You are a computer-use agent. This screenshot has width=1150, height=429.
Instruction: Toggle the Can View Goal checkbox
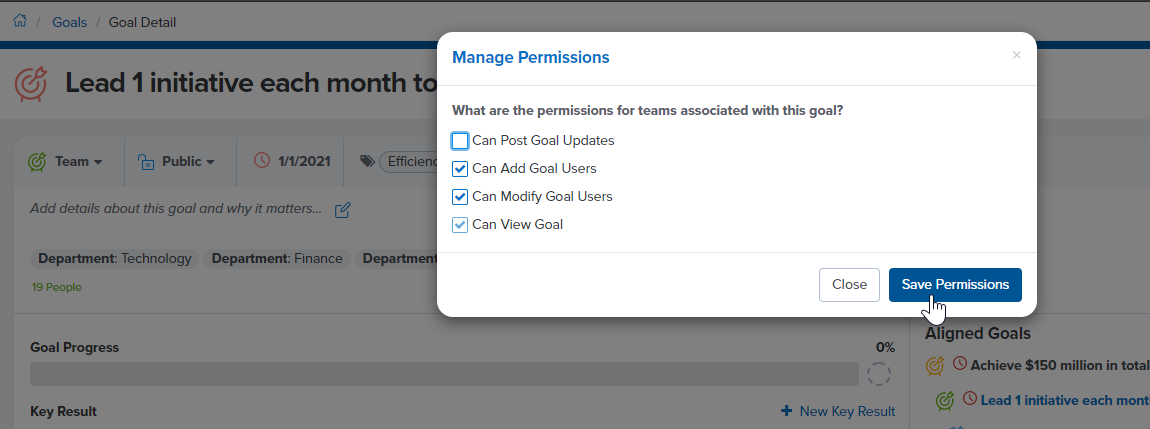coord(460,224)
